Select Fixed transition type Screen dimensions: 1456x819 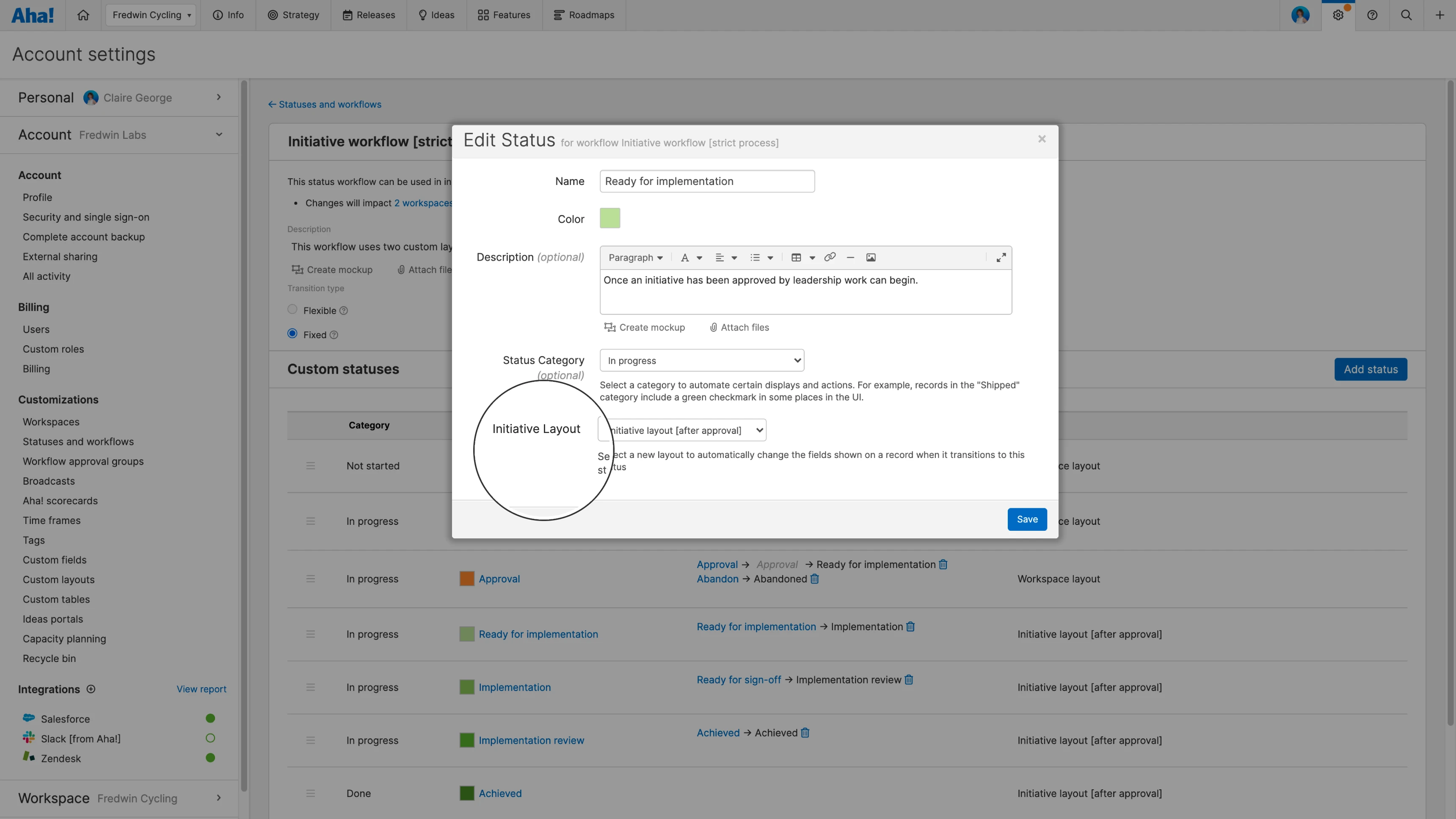click(292, 334)
